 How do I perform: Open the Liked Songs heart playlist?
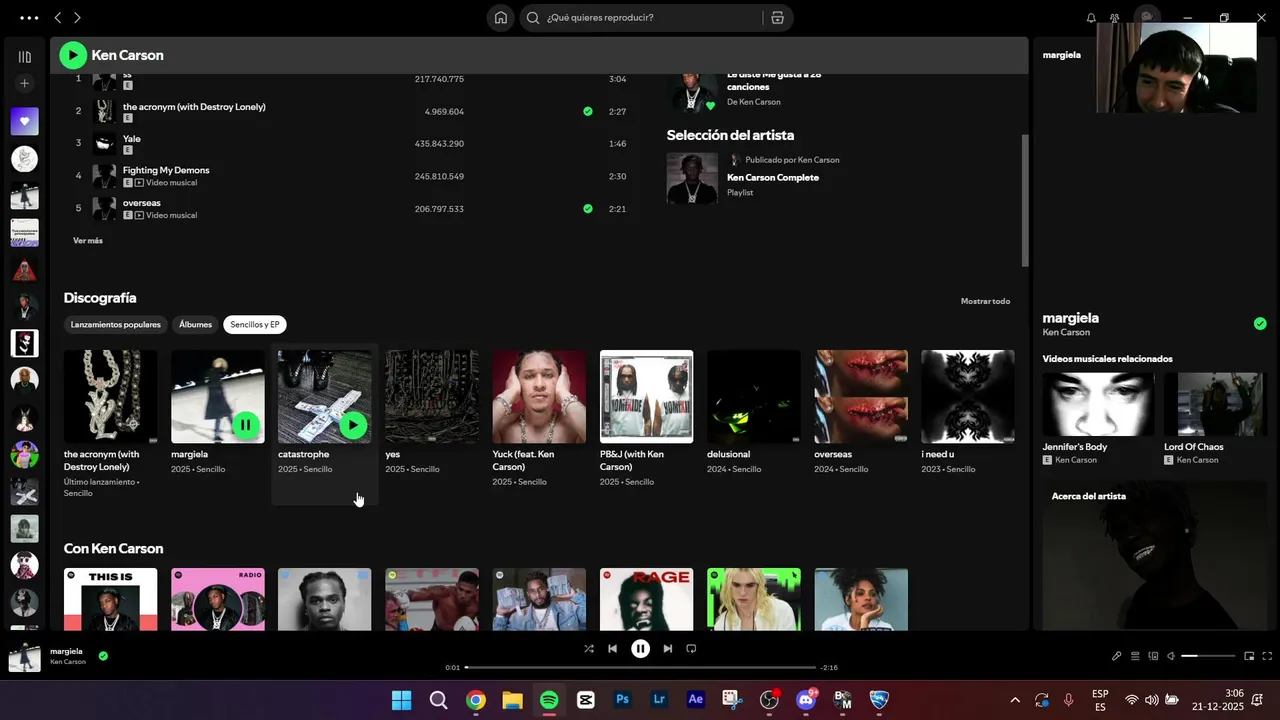[25, 122]
